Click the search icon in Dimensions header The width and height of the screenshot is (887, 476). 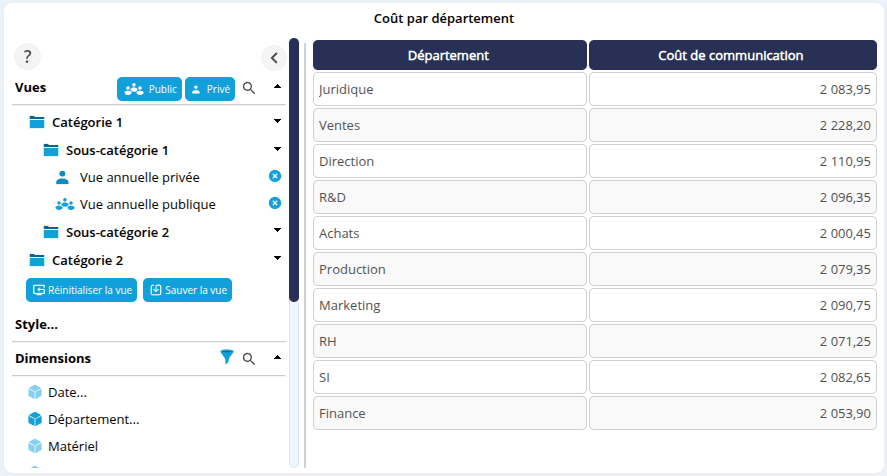click(x=249, y=357)
